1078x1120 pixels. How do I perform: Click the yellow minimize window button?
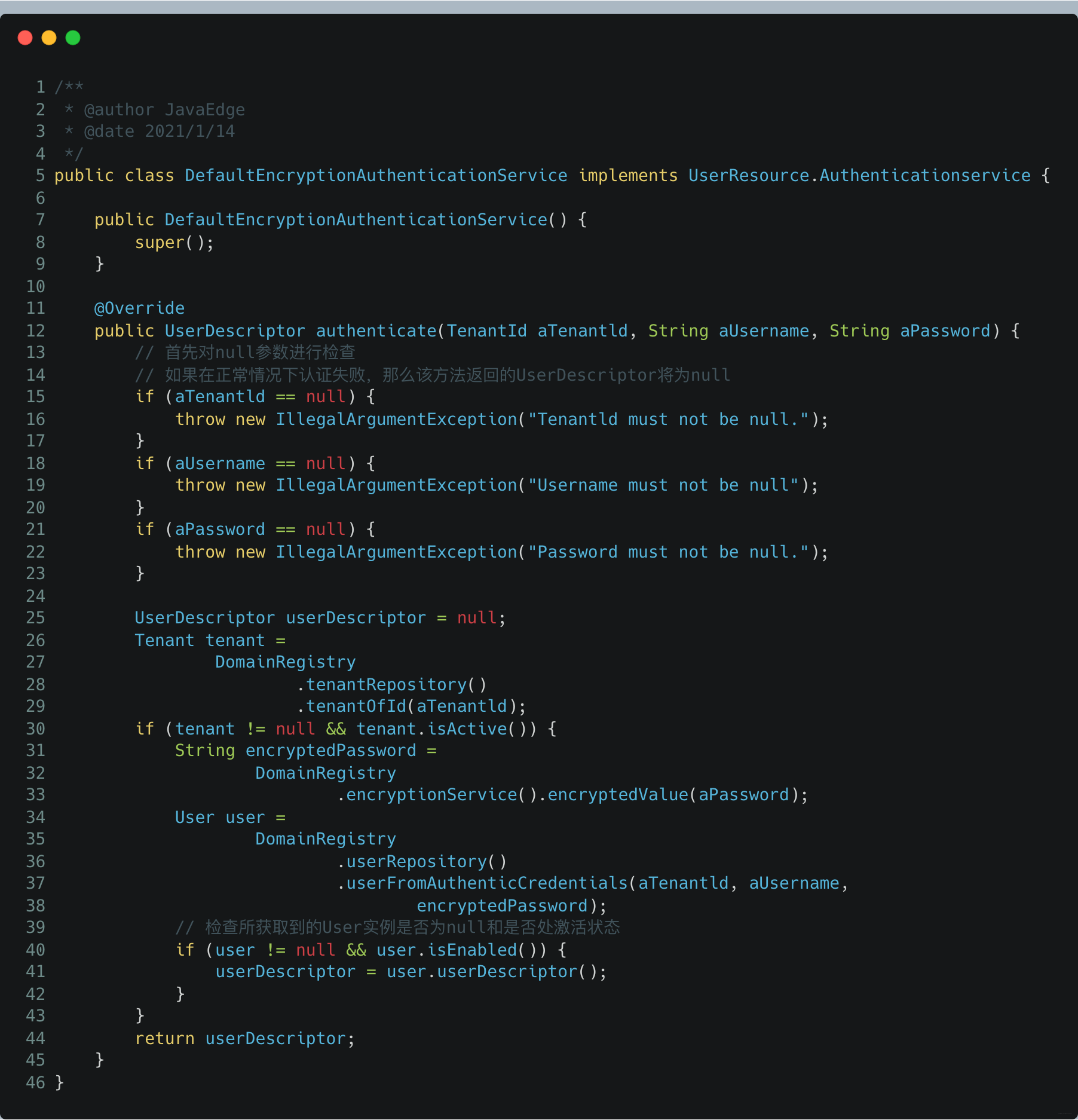[x=49, y=38]
